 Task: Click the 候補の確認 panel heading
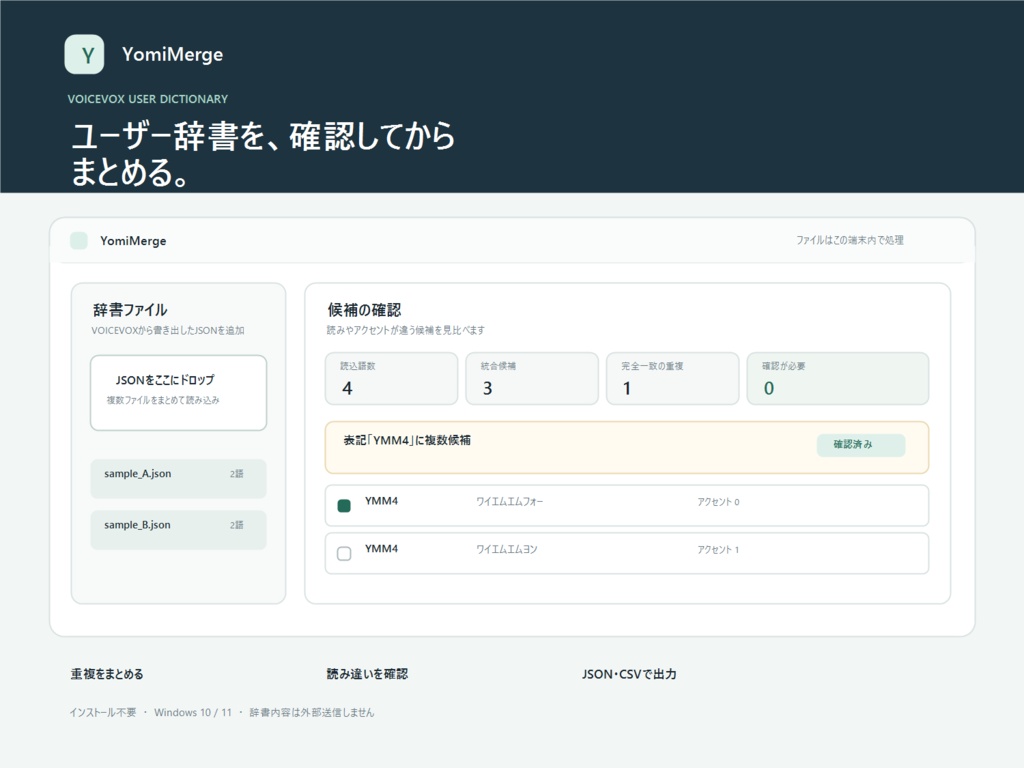pos(364,310)
